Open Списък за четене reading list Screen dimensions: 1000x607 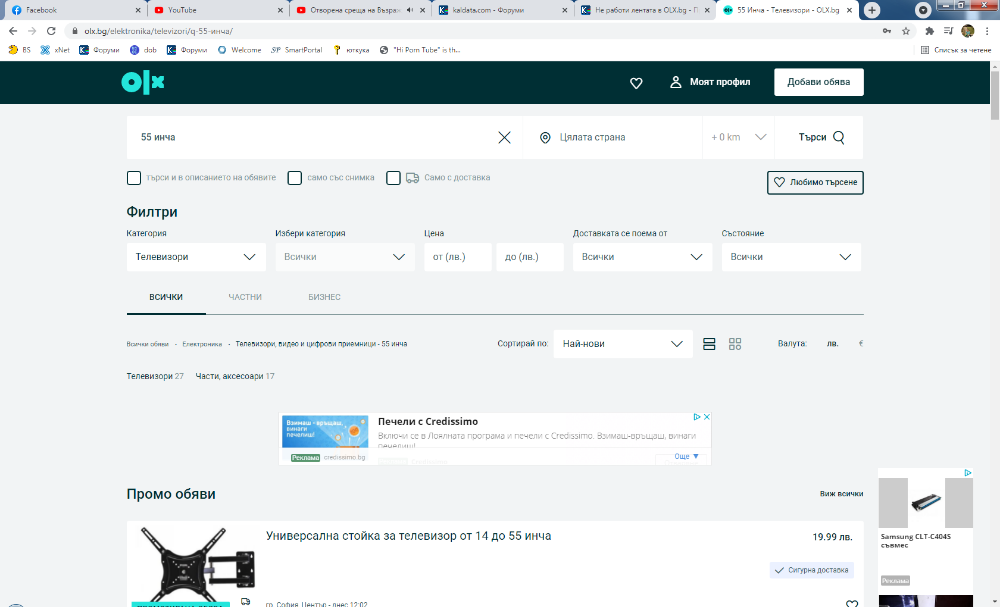pos(956,50)
